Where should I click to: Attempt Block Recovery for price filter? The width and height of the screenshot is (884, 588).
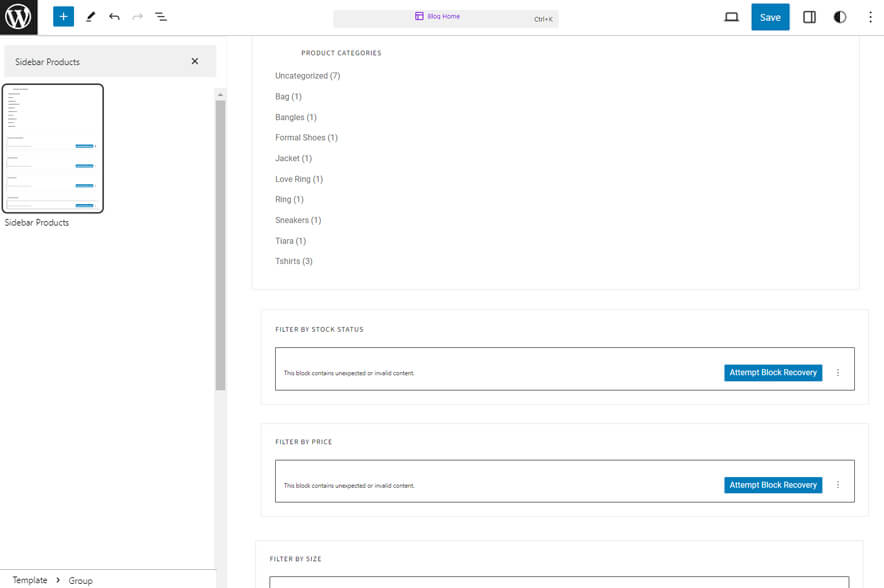point(773,485)
